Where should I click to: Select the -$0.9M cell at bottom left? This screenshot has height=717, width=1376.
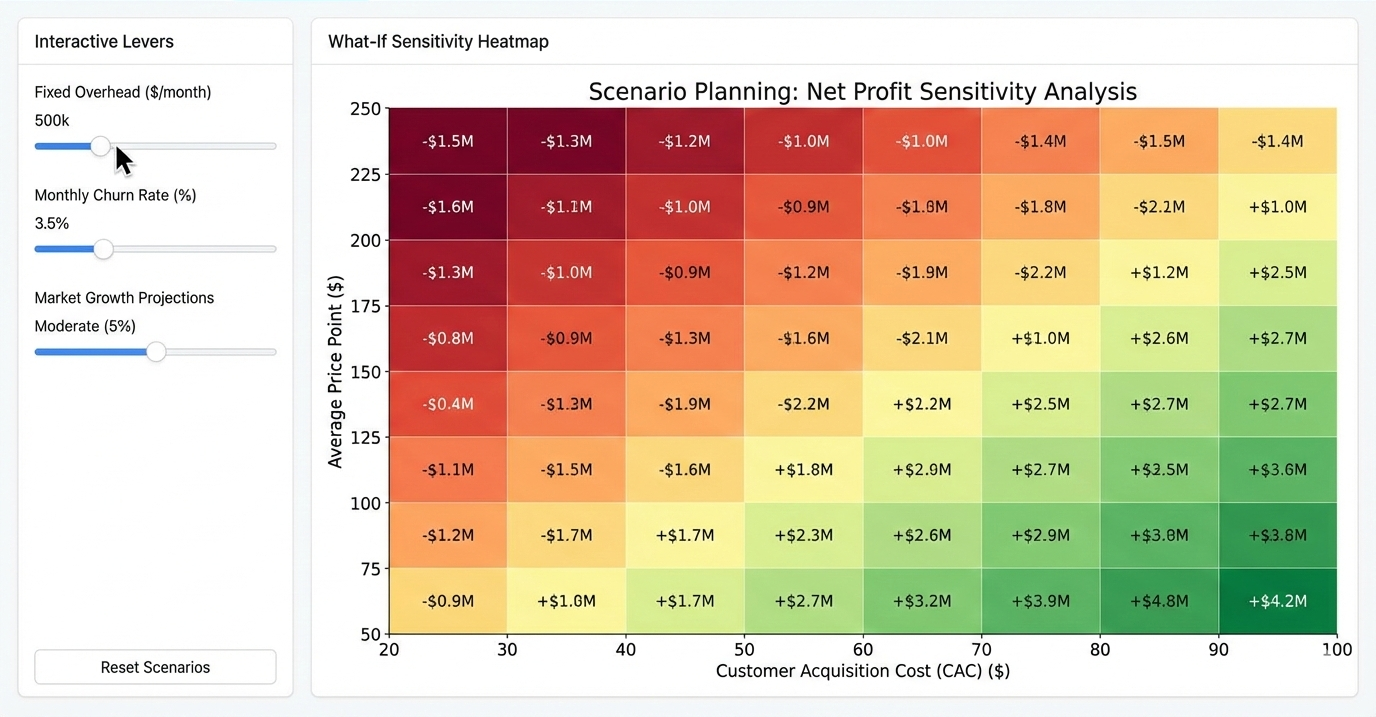pos(447,601)
